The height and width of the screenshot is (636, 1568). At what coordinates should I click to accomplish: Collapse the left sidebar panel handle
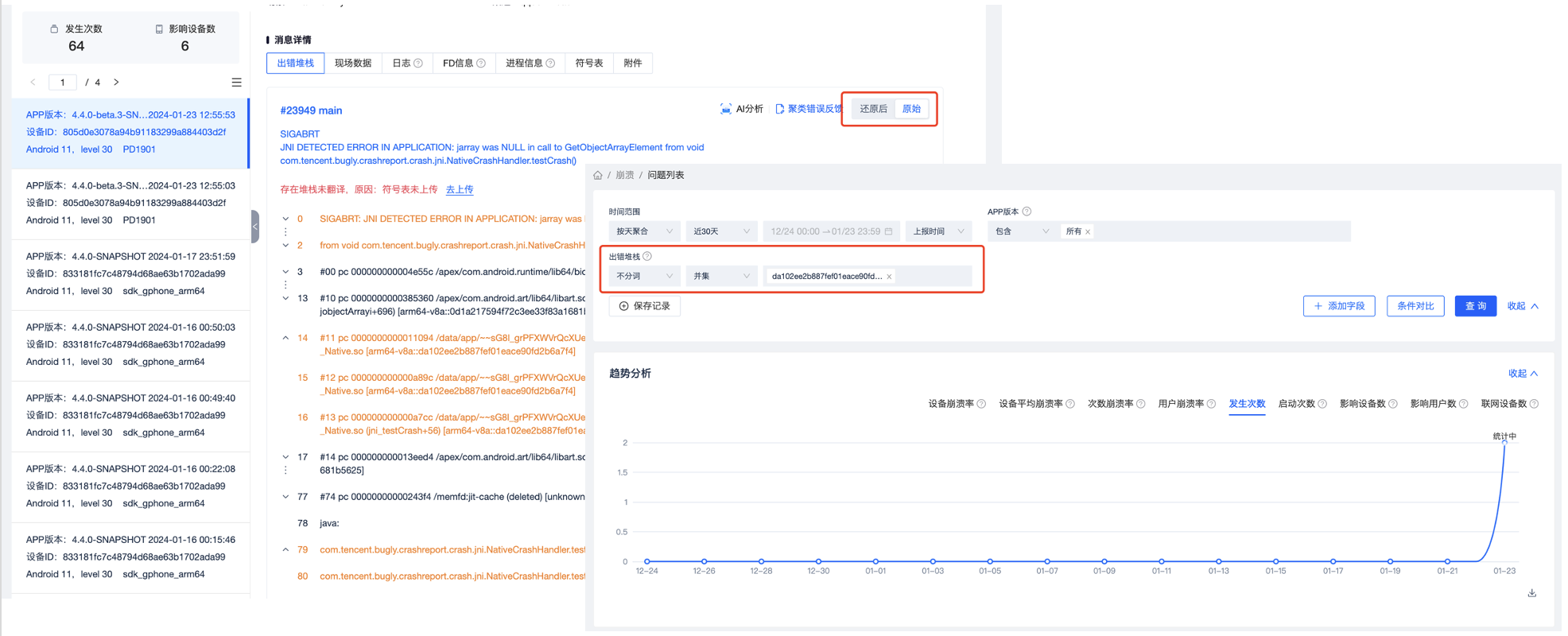pos(255,227)
